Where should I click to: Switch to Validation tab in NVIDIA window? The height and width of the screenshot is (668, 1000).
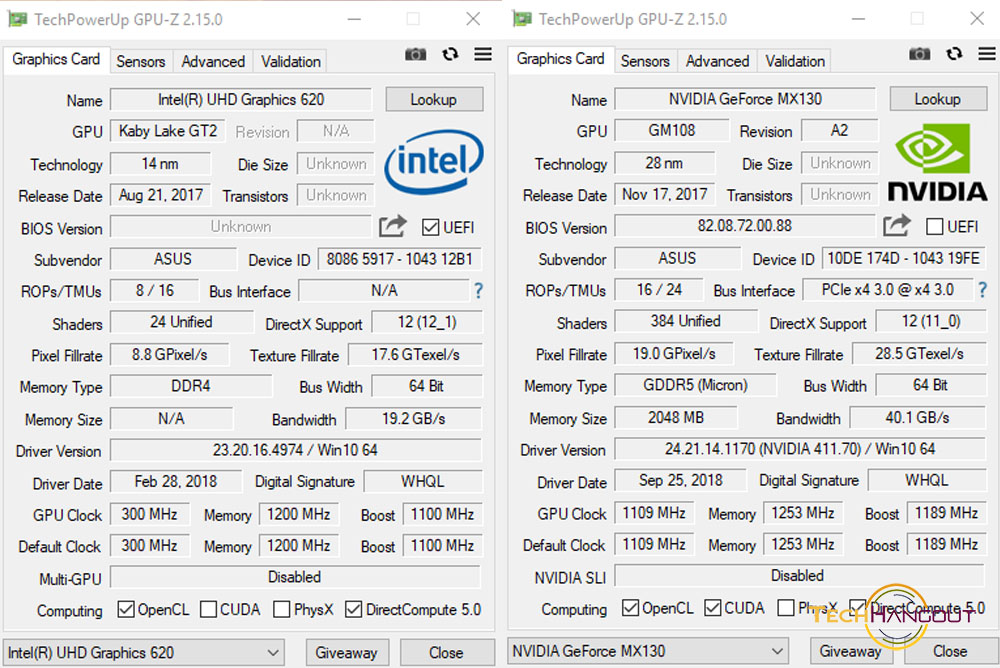(x=795, y=61)
